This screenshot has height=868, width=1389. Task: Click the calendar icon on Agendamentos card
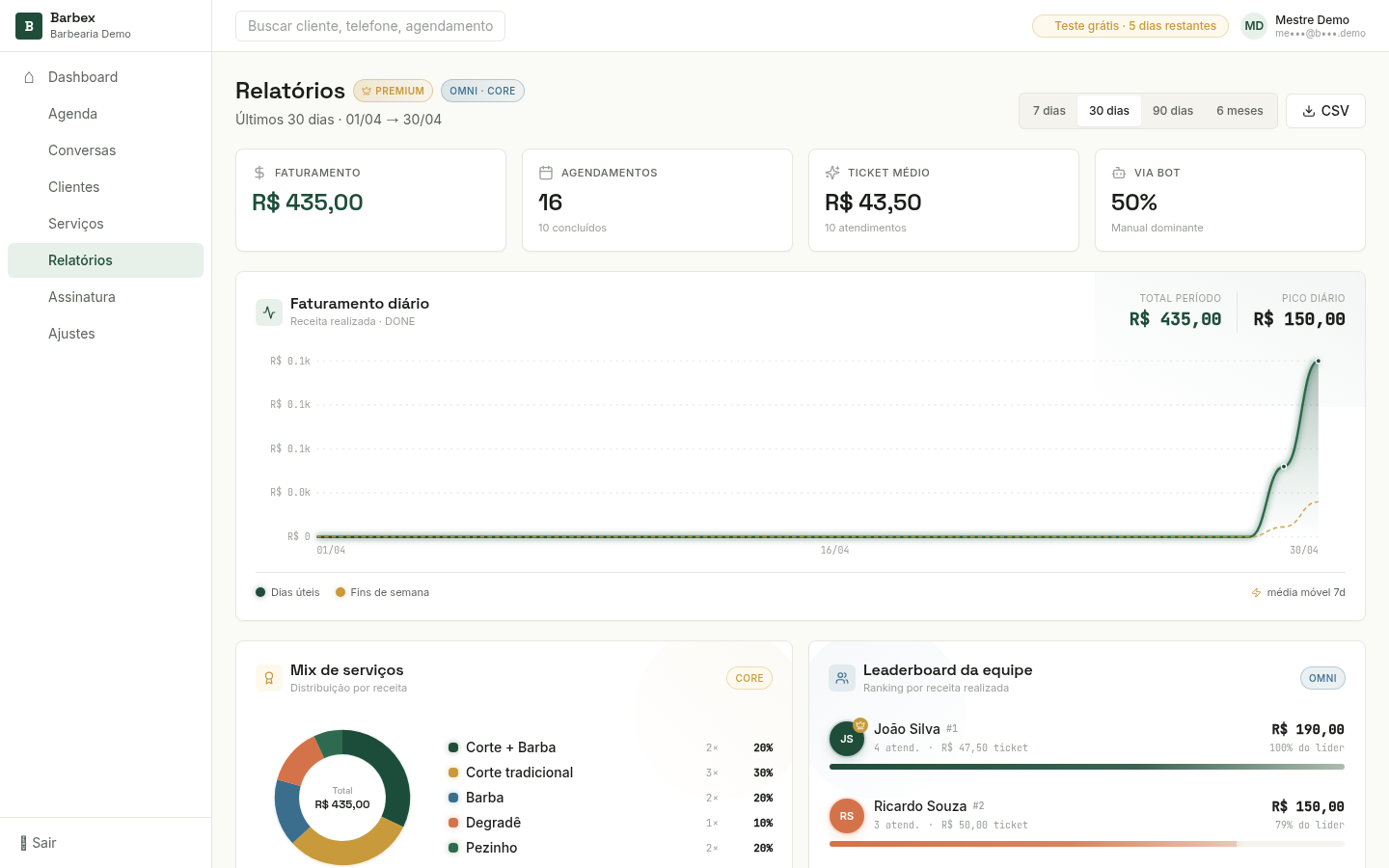(x=546, y=173)
